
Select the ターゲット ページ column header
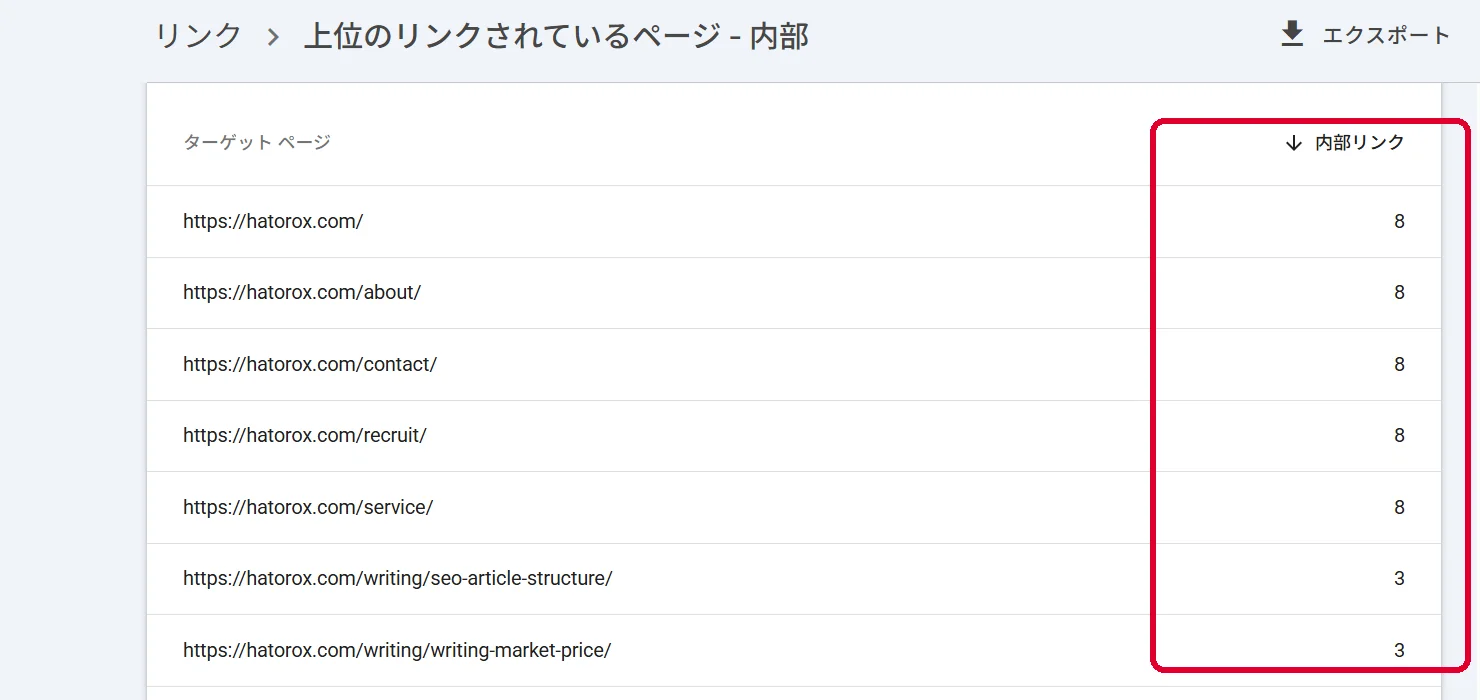(257, 143)
